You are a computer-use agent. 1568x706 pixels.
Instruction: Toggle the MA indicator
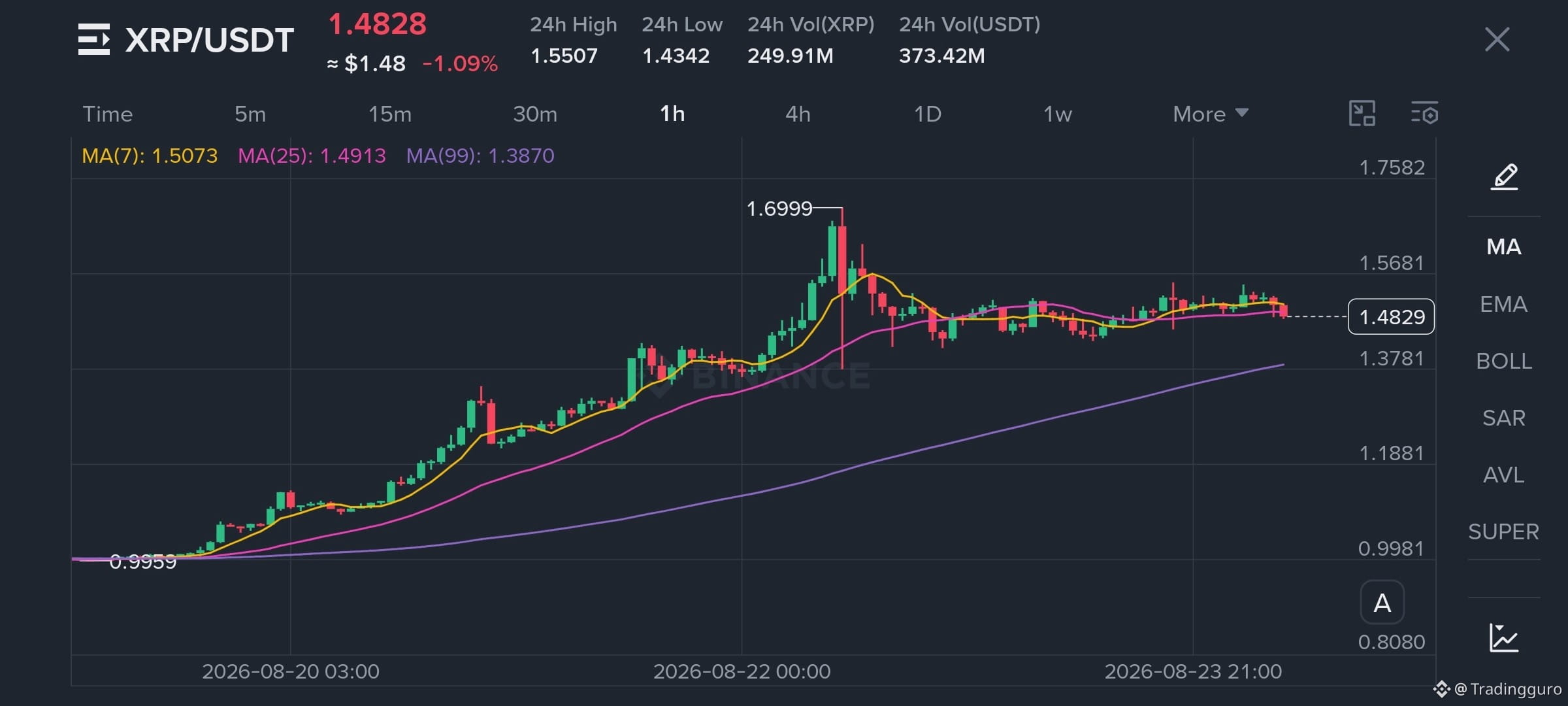[1503, 246]
